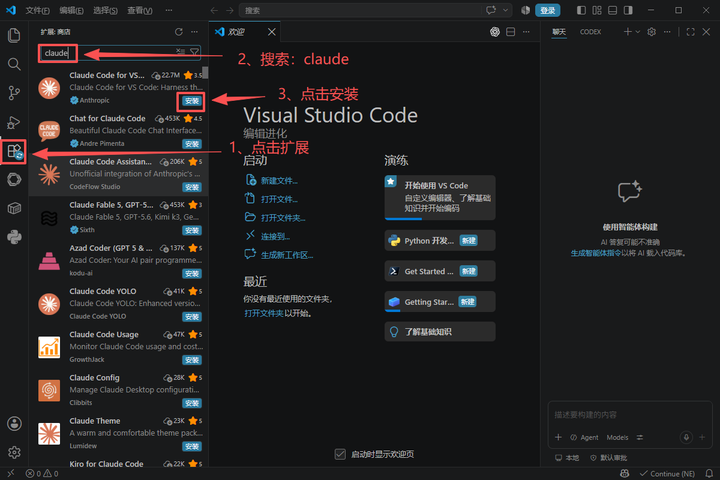720x480 pixels.
Task: Open the Explorer view in activity bar
Action: (14, 35)
